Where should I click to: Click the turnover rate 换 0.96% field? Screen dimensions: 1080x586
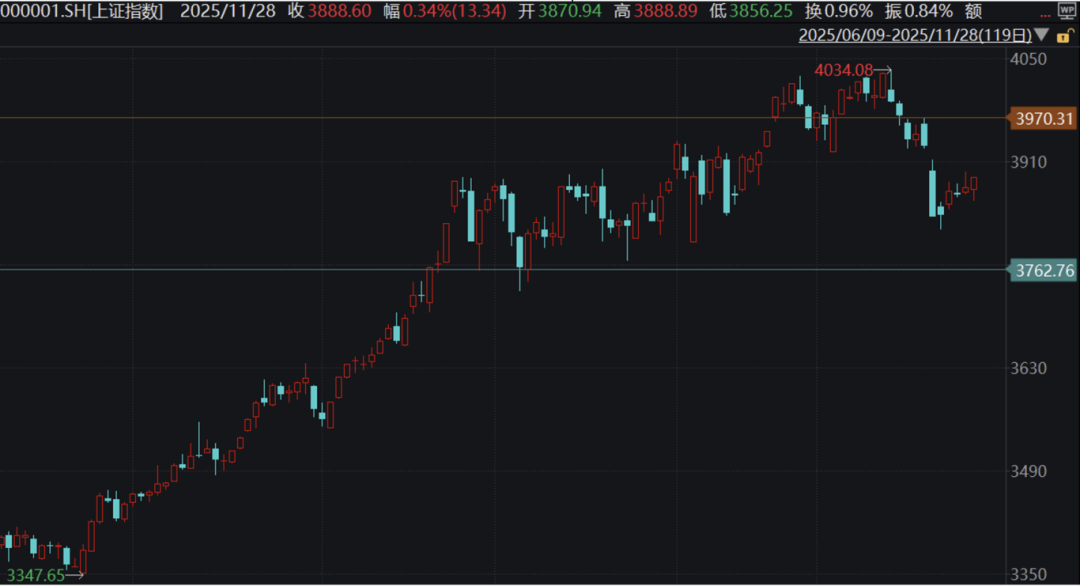[x=841, y=12]
